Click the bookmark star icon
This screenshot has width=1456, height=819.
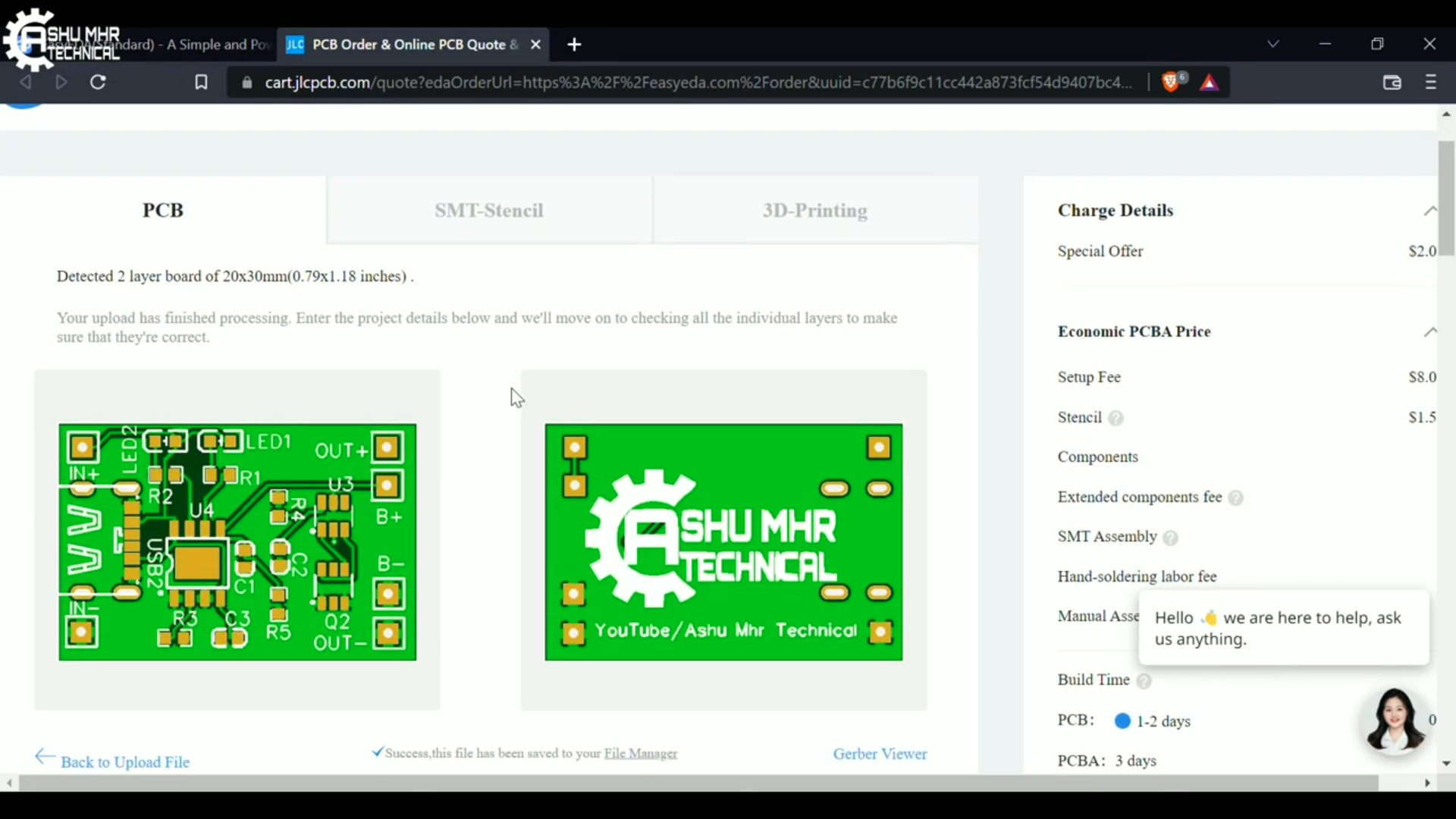click(200, 82)
